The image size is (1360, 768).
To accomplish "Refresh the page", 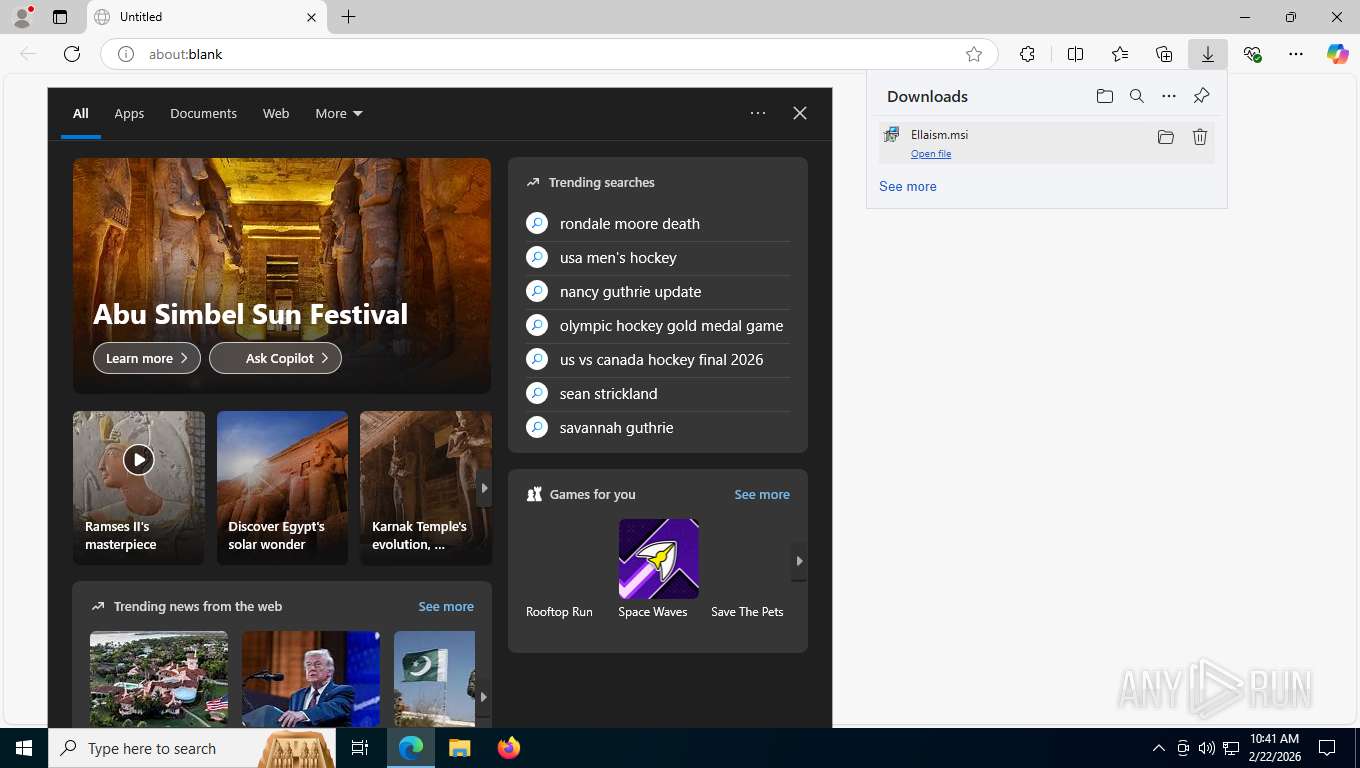I will [x=72, y=54].
